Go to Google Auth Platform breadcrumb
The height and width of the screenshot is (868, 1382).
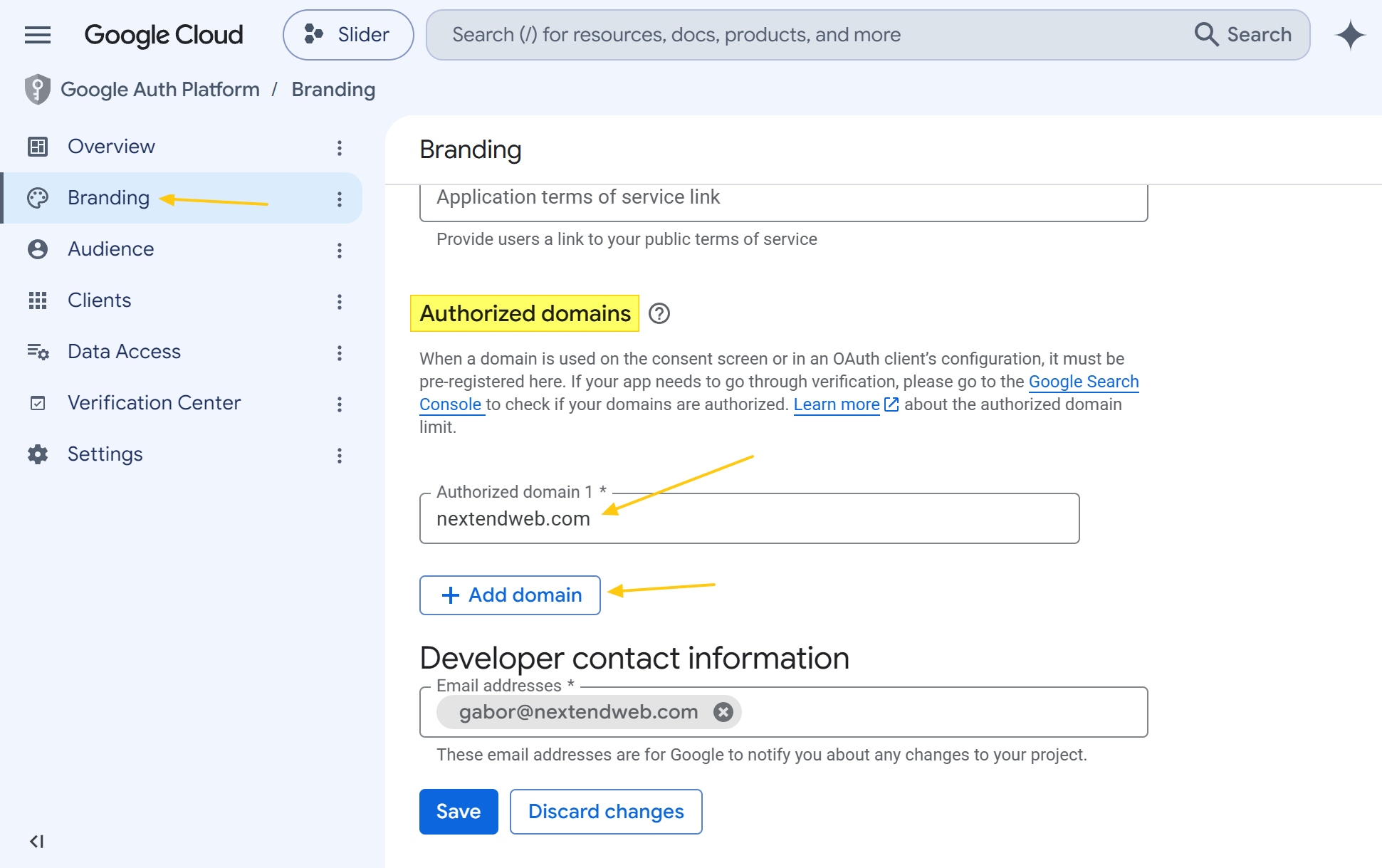pos(160,90)
